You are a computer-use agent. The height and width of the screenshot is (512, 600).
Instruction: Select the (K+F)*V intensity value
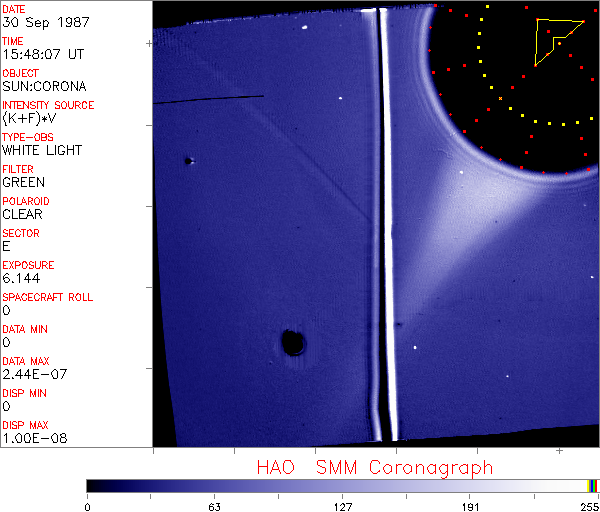(29, 118)
